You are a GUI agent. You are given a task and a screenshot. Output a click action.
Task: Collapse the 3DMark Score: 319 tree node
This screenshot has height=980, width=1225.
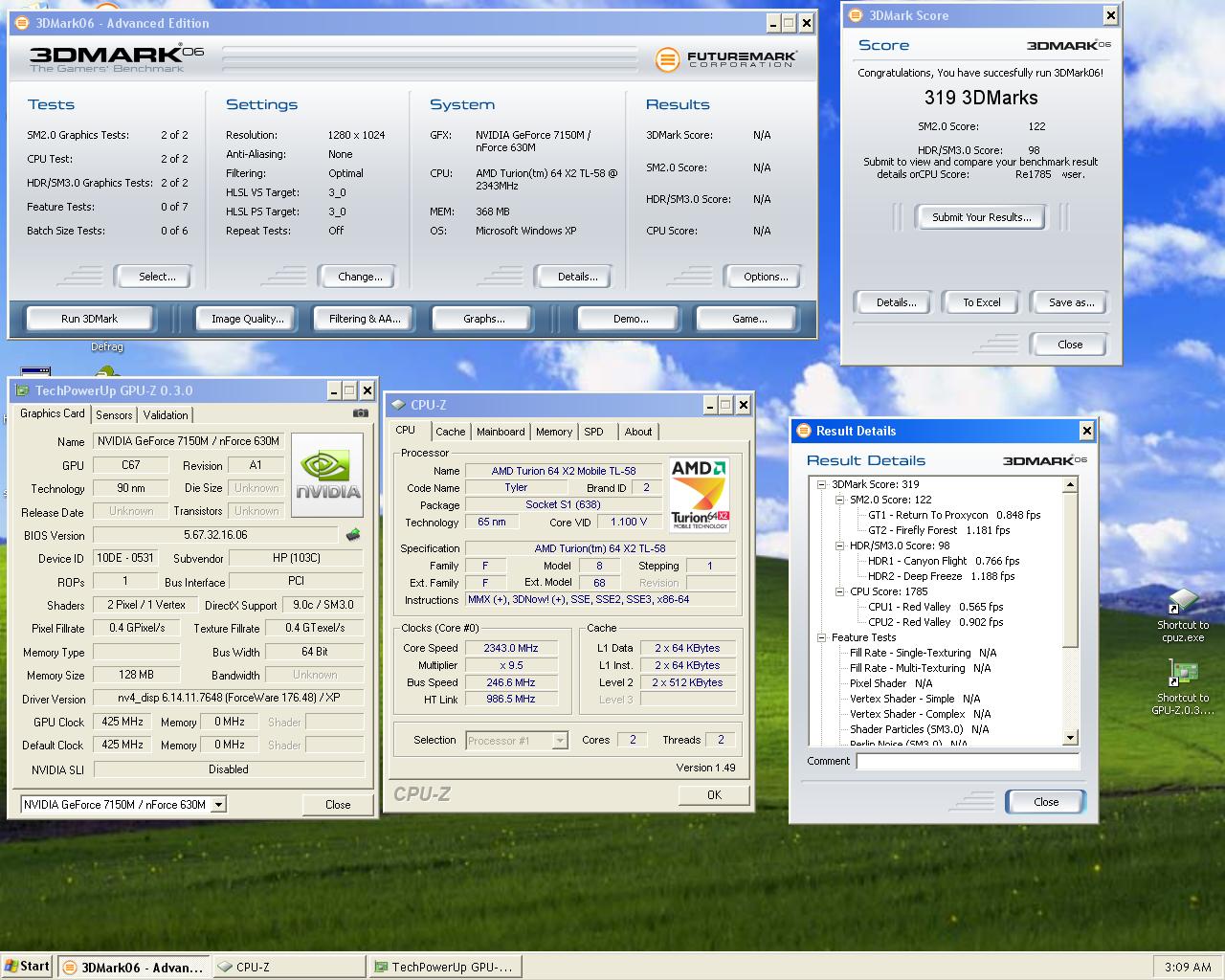(821, 484)
